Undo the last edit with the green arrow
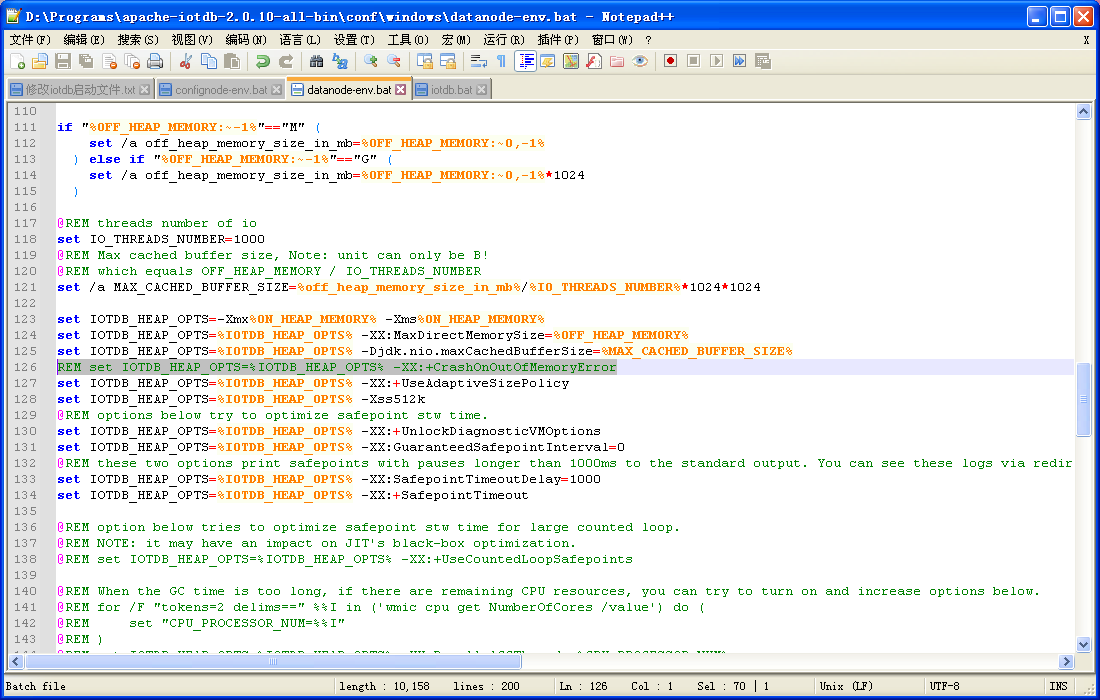The image size is (1100, 700). [x=263, y=62]
